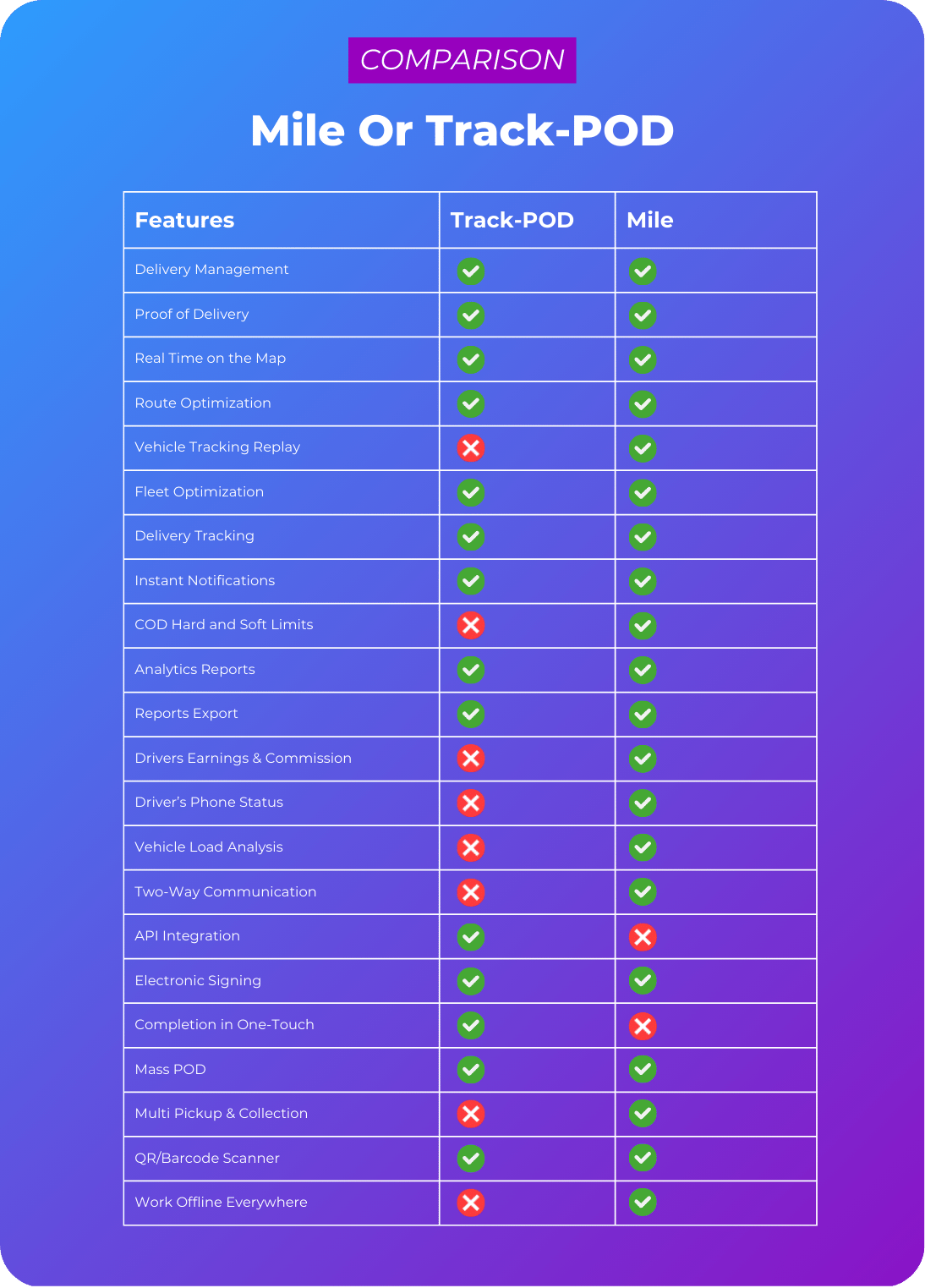
Task: Click the purple COMPARISON badge
Action: click(x=462, y=60)
